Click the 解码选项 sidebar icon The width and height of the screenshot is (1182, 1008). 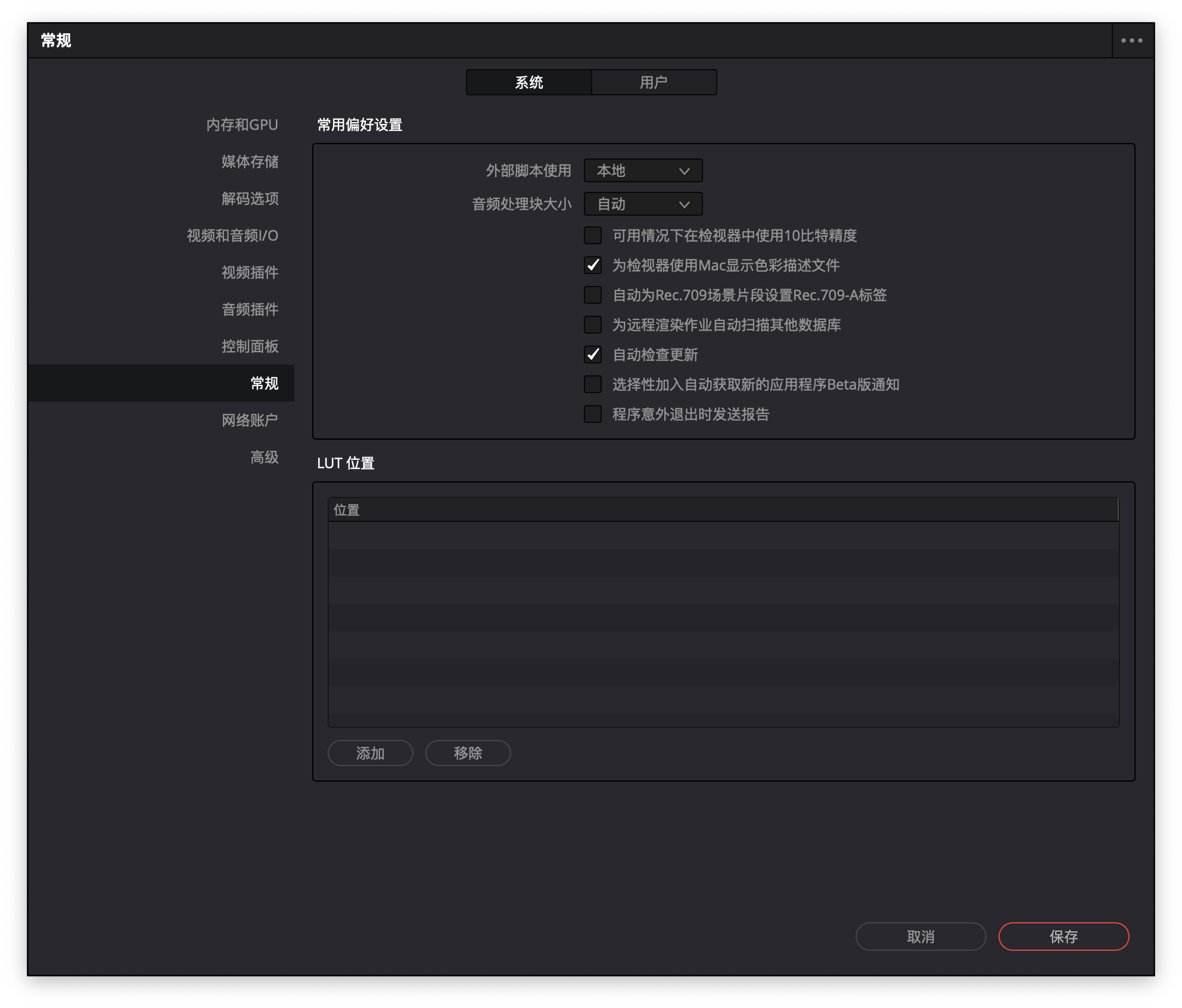click(248, 197)
